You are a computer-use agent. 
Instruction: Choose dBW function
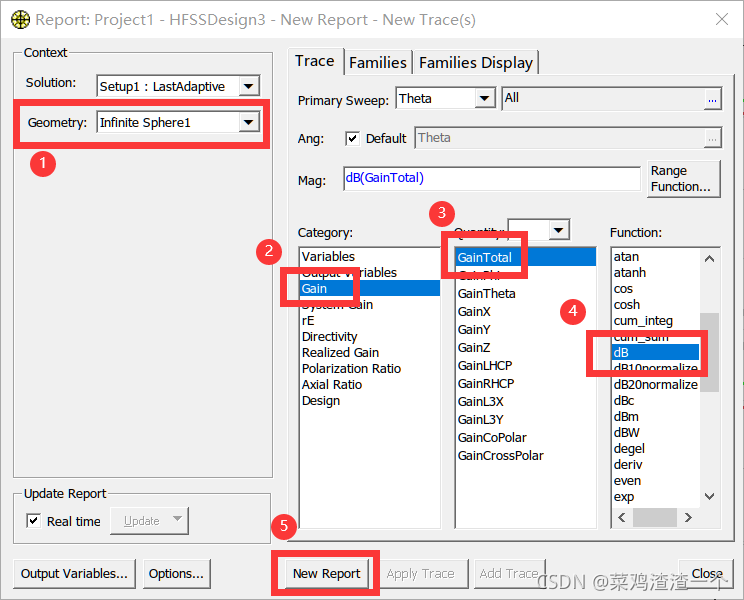click(x=627, y=433)
